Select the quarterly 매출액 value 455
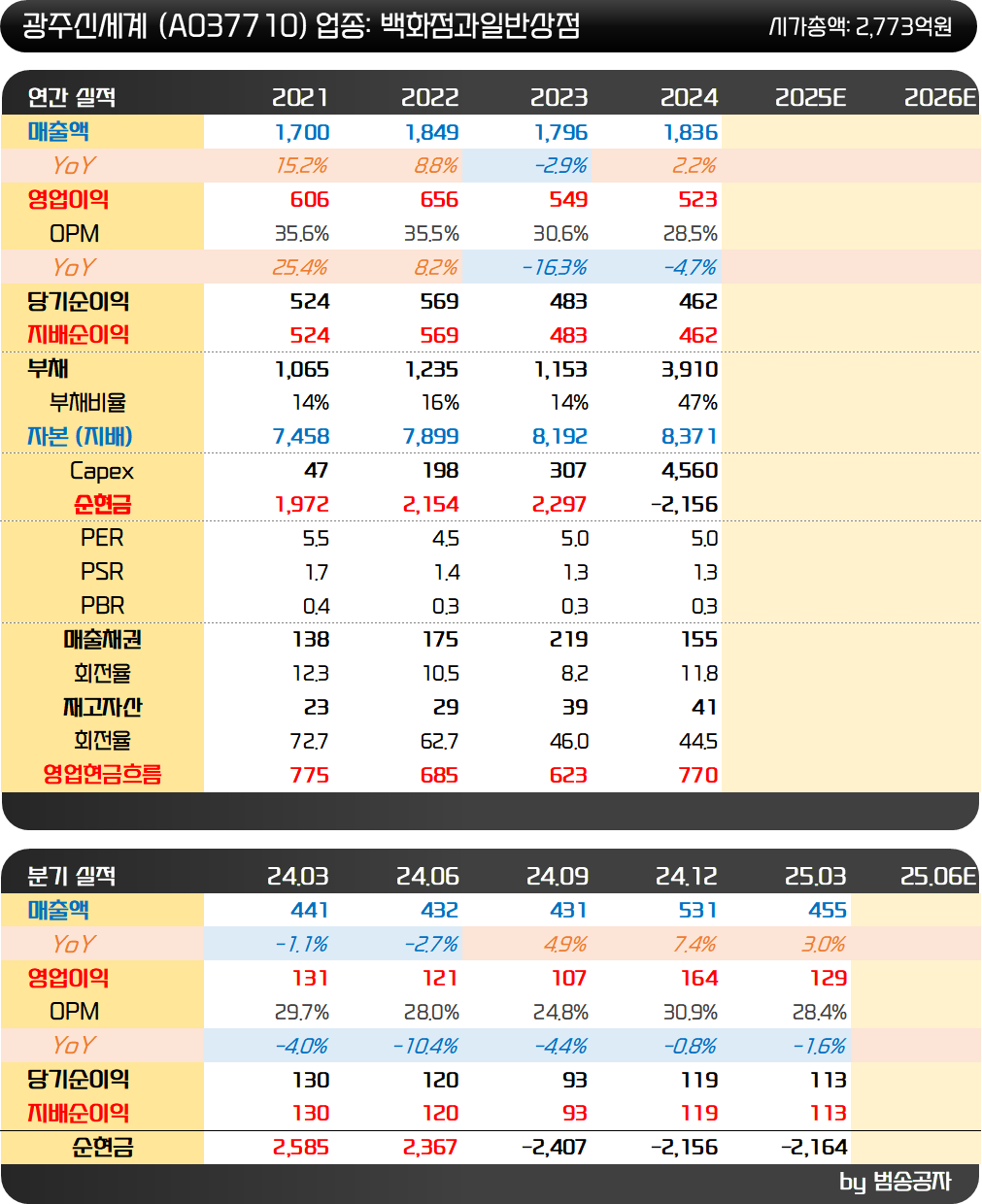 coord(828,911)
